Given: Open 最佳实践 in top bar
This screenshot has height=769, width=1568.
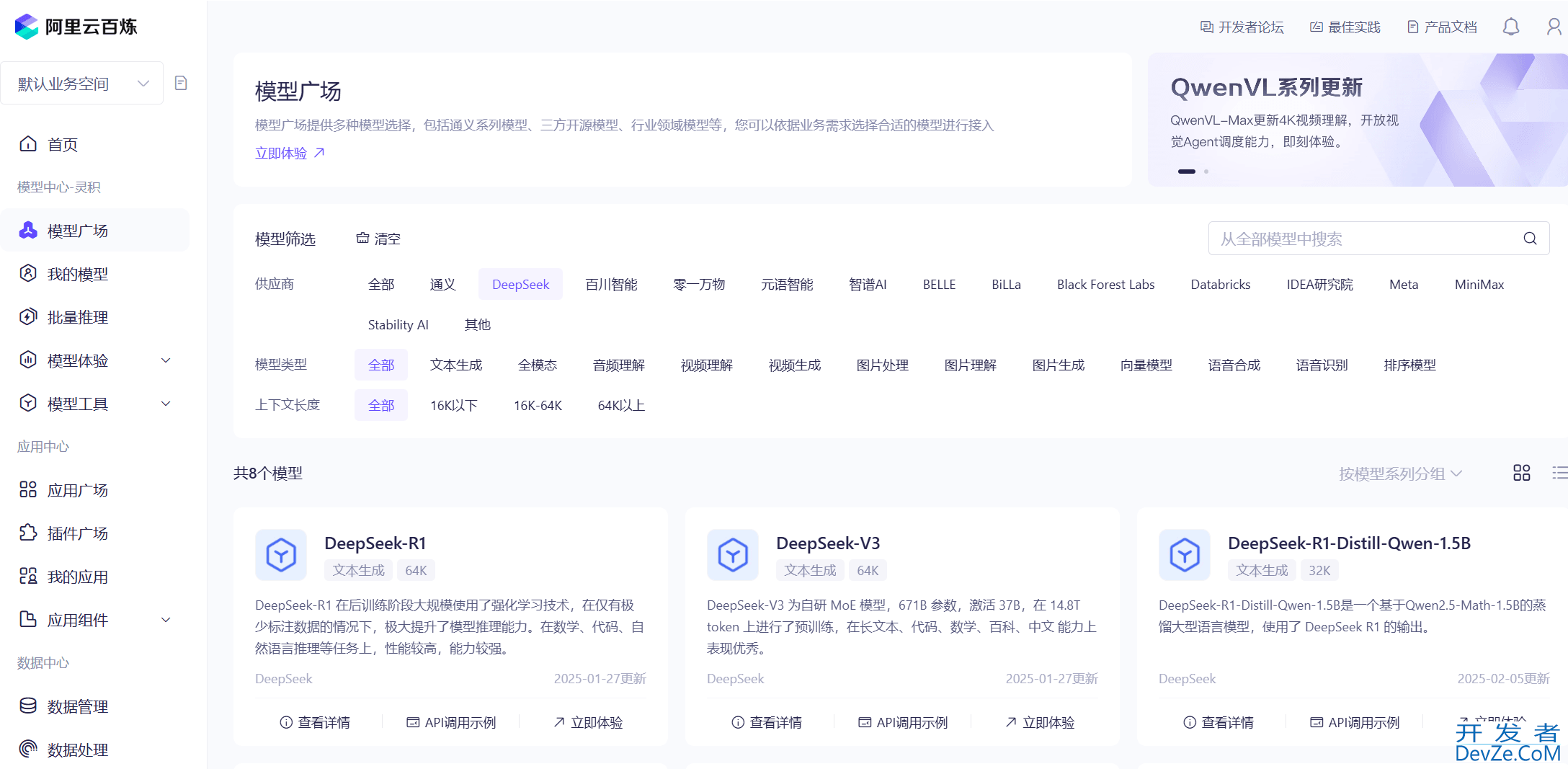Looking at the screenshot, I should click(1345, 27).
